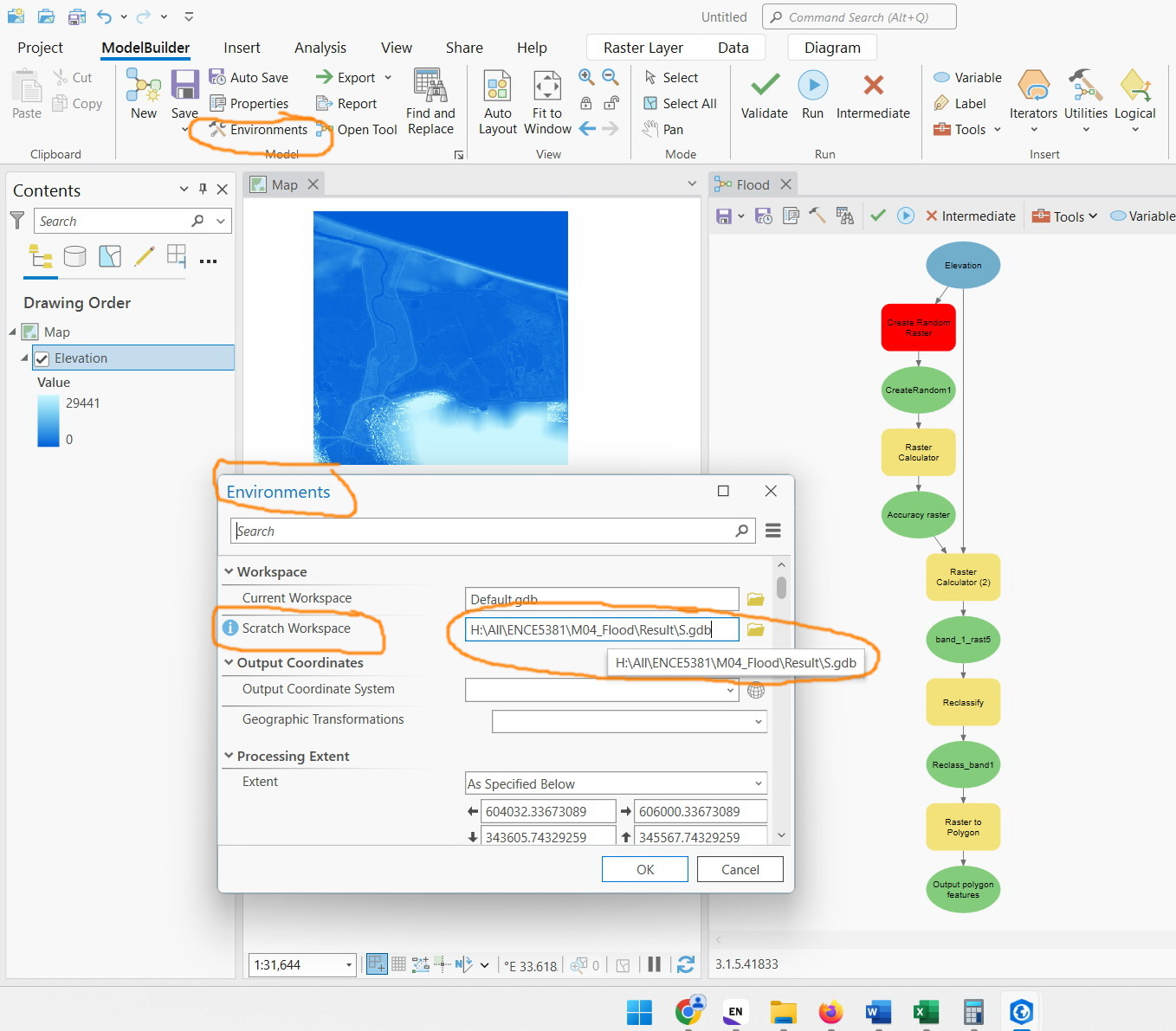Viewport: 1176px width, 1031px height.
Task: Switch to the Analysis ribbon tab
Action: [x=320, y=48]
